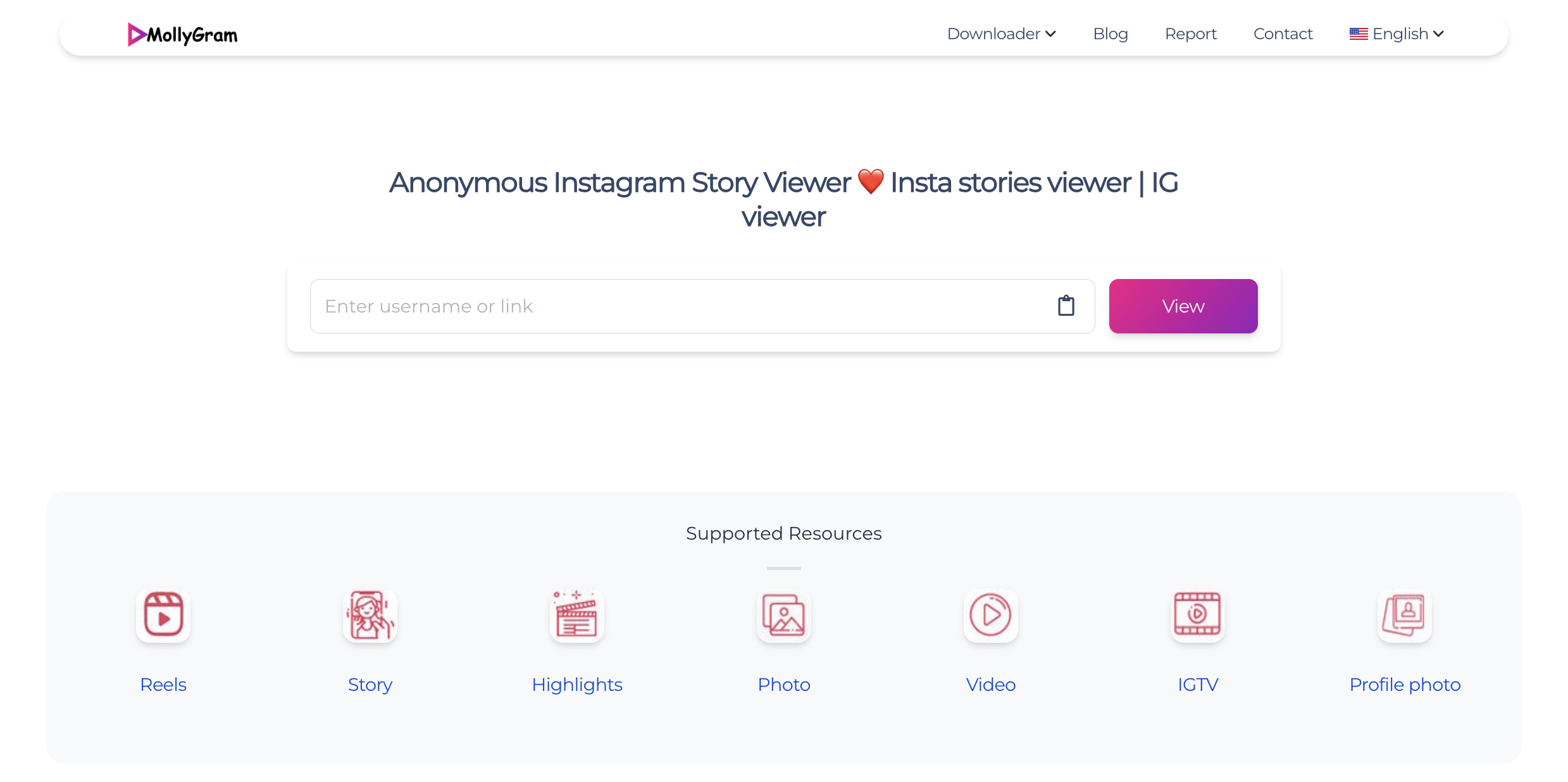
Task: Open the MollyGram logo home link
Action: coord(182,34)
